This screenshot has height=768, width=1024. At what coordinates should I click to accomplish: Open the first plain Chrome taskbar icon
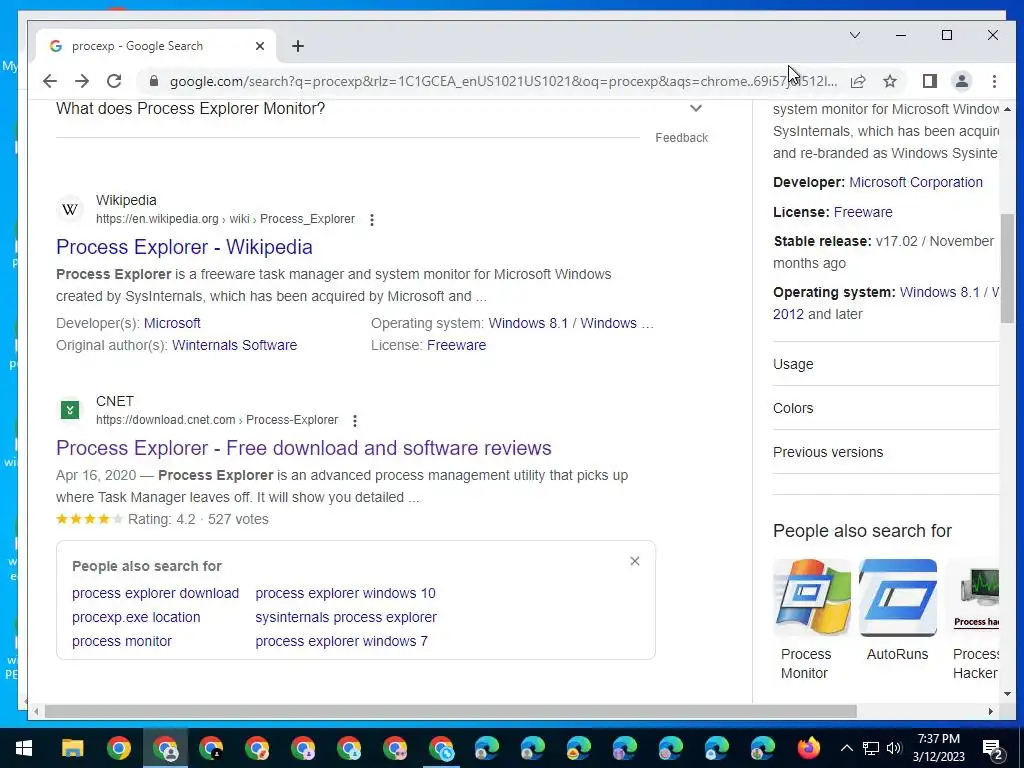pyautogui.click(x=119, y=748)
